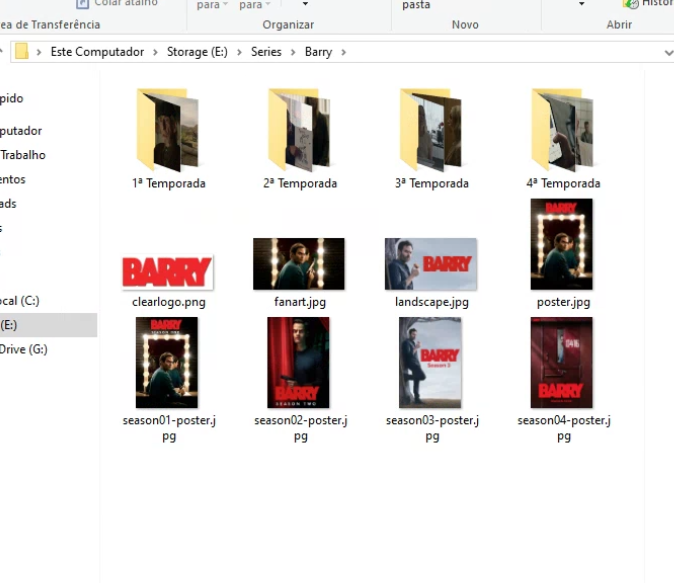
Task: Open the address bar history dropdown
Action: (x=668, y=52)
